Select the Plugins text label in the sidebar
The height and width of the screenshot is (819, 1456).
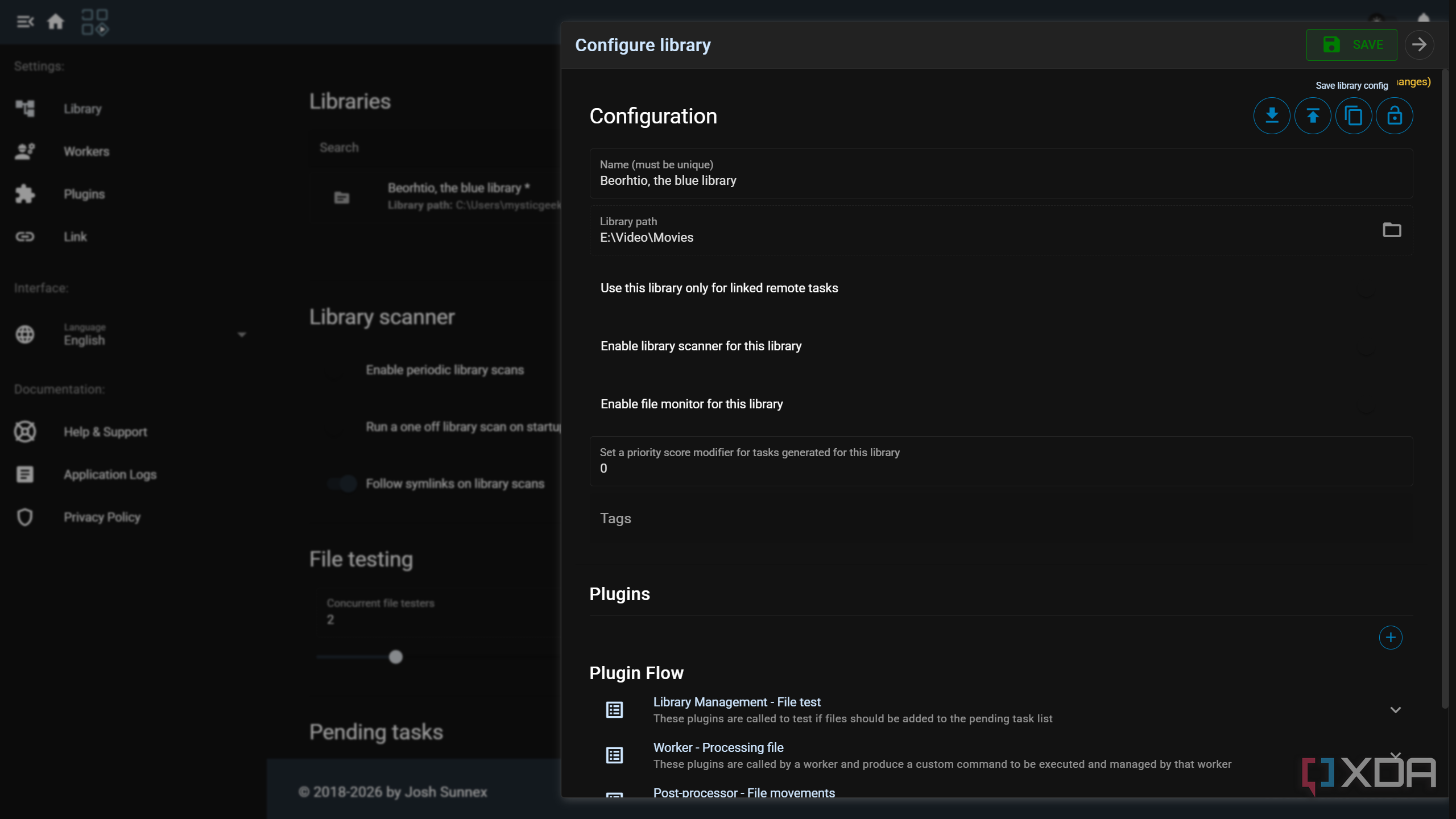click(x=84, y=194)
